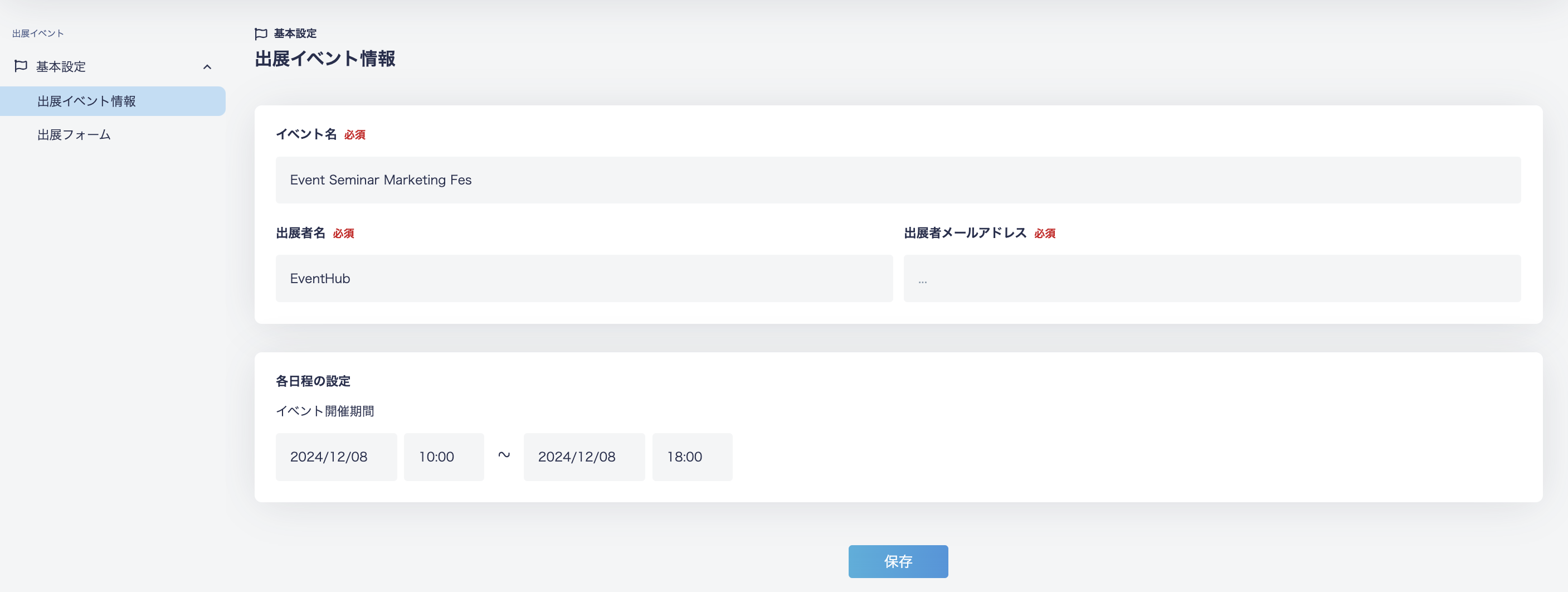Focus the 出展者メールアドレス input field
This screenshot has height=592, width=1568.
pos(1212,278)
